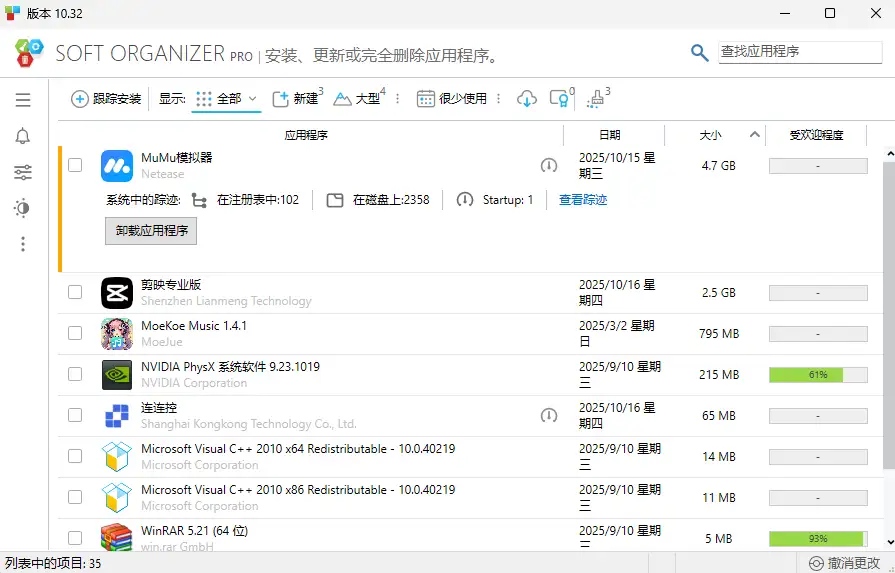This screenshot has width=895, height=573.
Task: Click WinRAR app icon
Action: [117, 538]
